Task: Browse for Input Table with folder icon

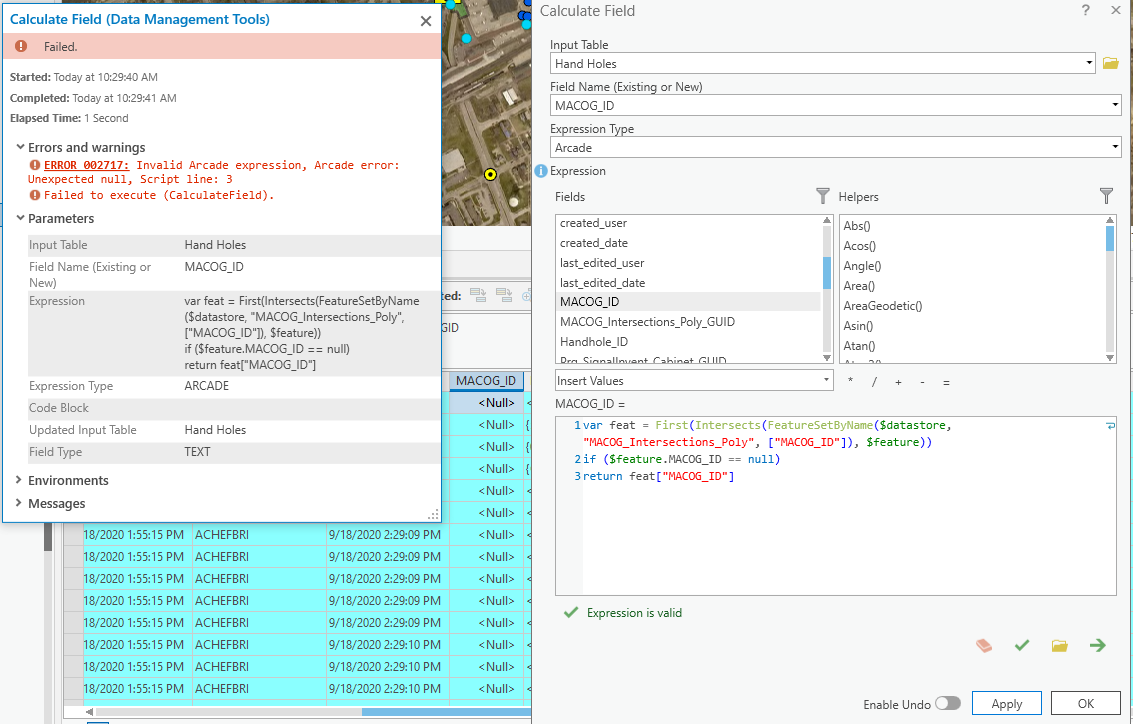Action: coord(1110,64)
